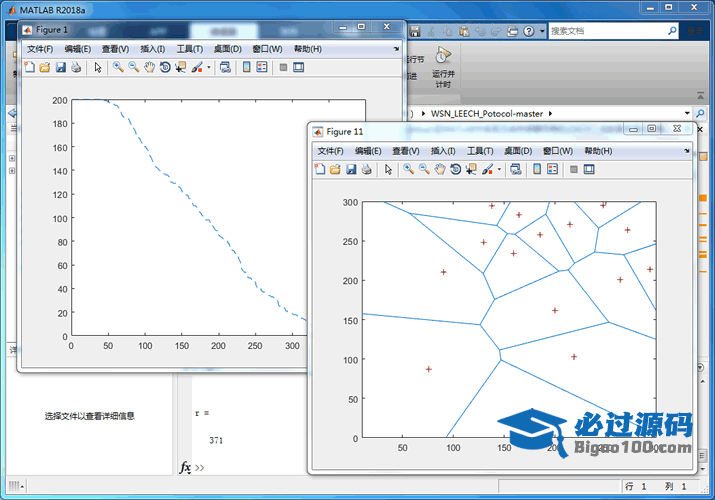The image size is (715, 500).
Task: Select Brush data tool in Figure 1
Action: pos(197,67)
